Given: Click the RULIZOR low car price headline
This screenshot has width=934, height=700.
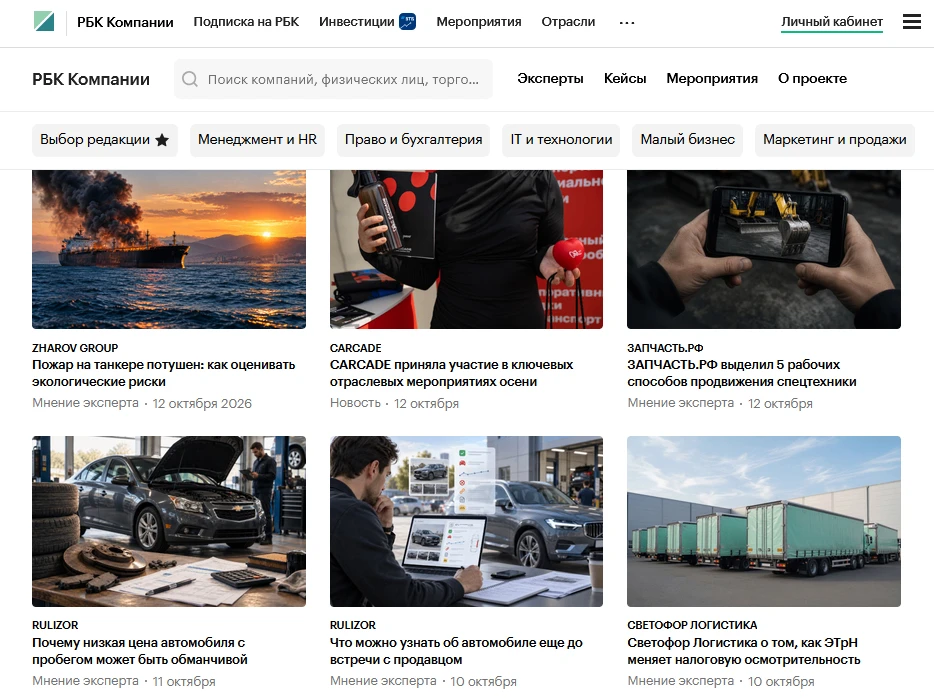Looking at the screenshot, I should coord(140,651).
